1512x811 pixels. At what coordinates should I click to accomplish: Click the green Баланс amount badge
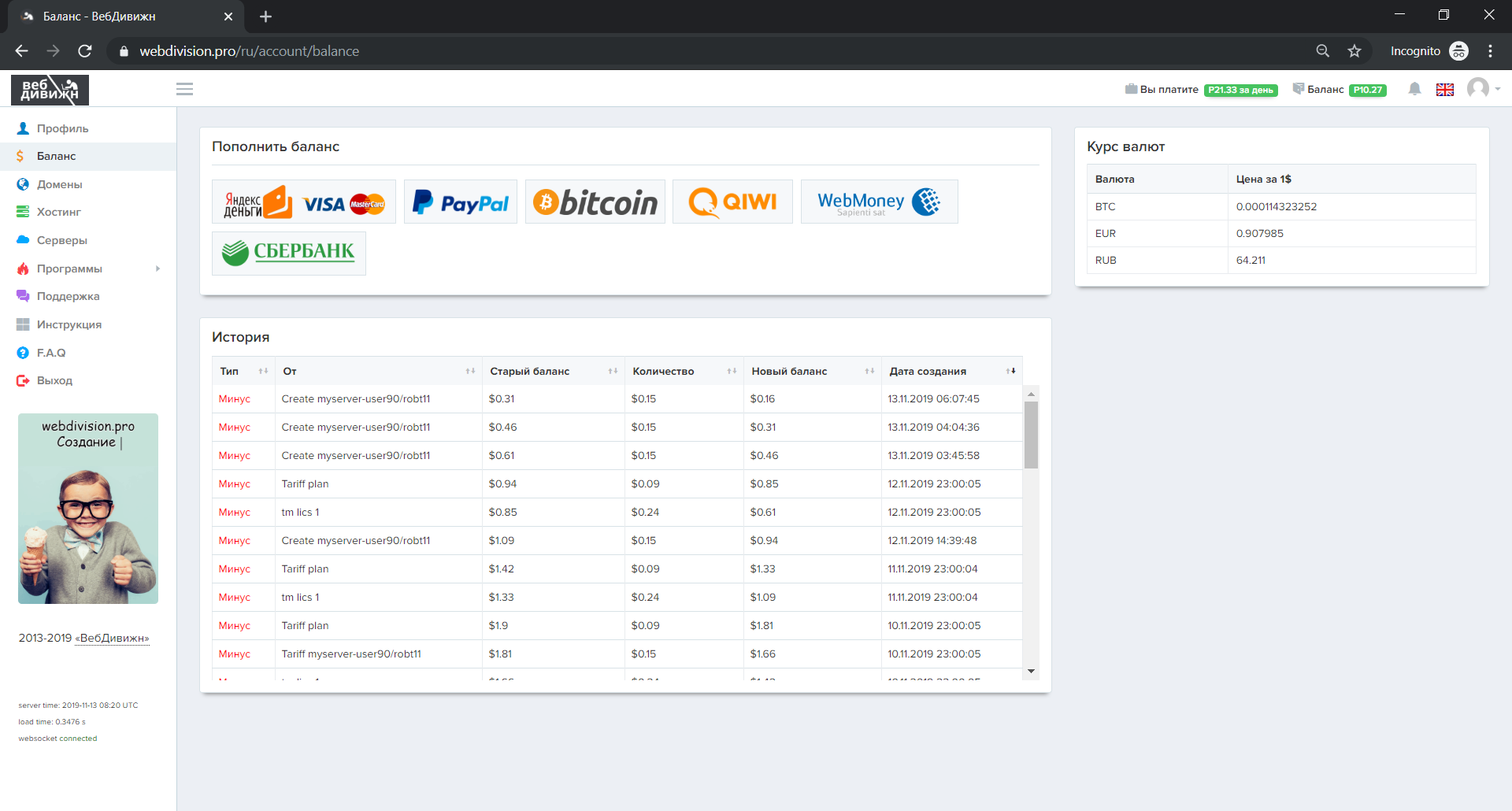pos(1367,90)
